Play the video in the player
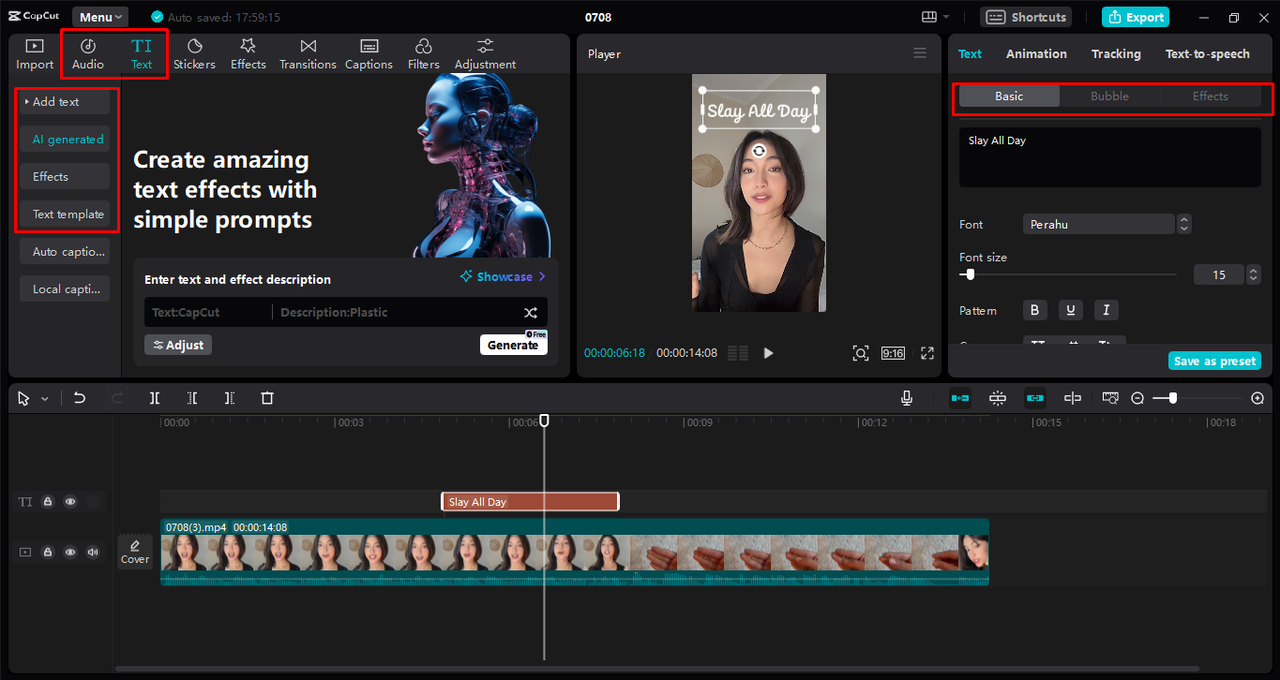 point(768,353)
